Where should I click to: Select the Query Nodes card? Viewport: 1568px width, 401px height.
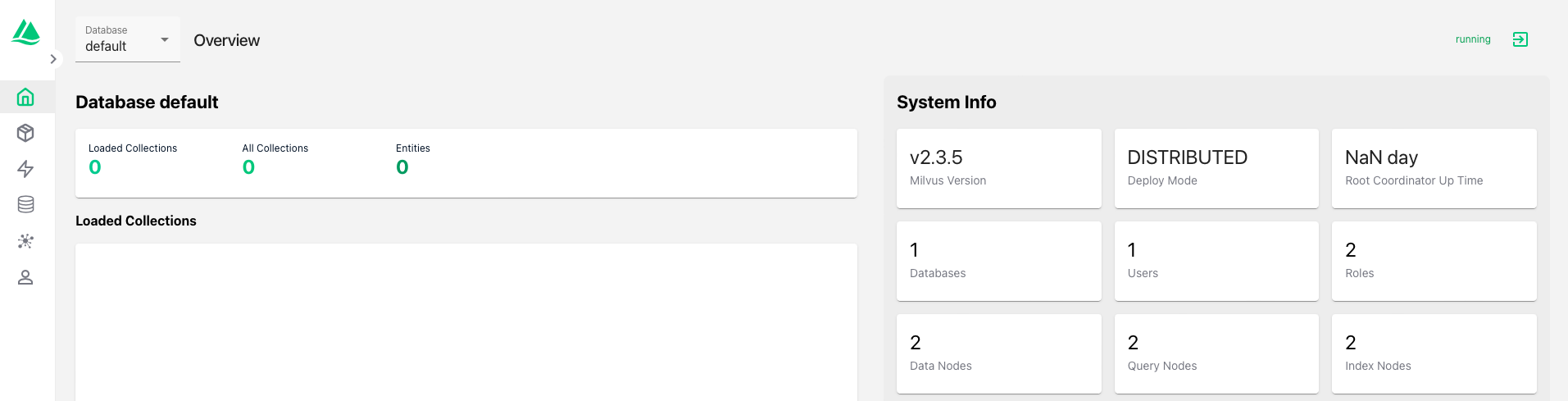[x=1216, y=353]
